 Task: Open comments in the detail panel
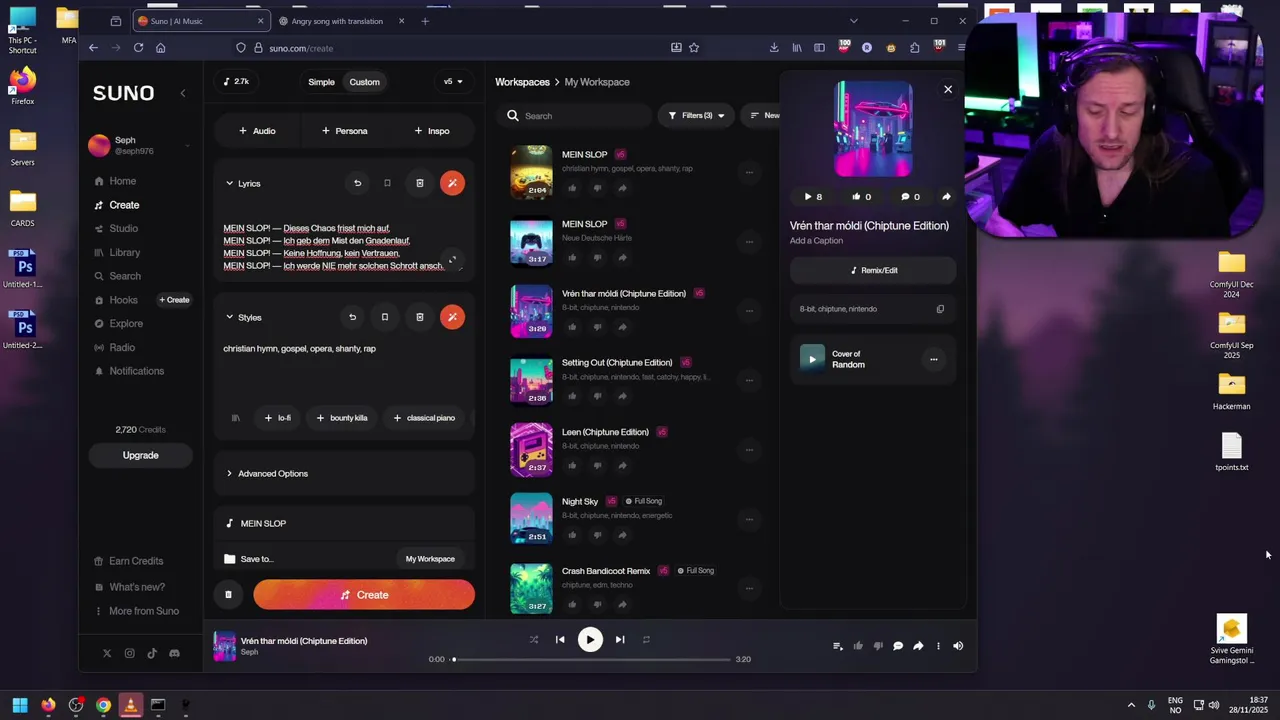point(910,197)
